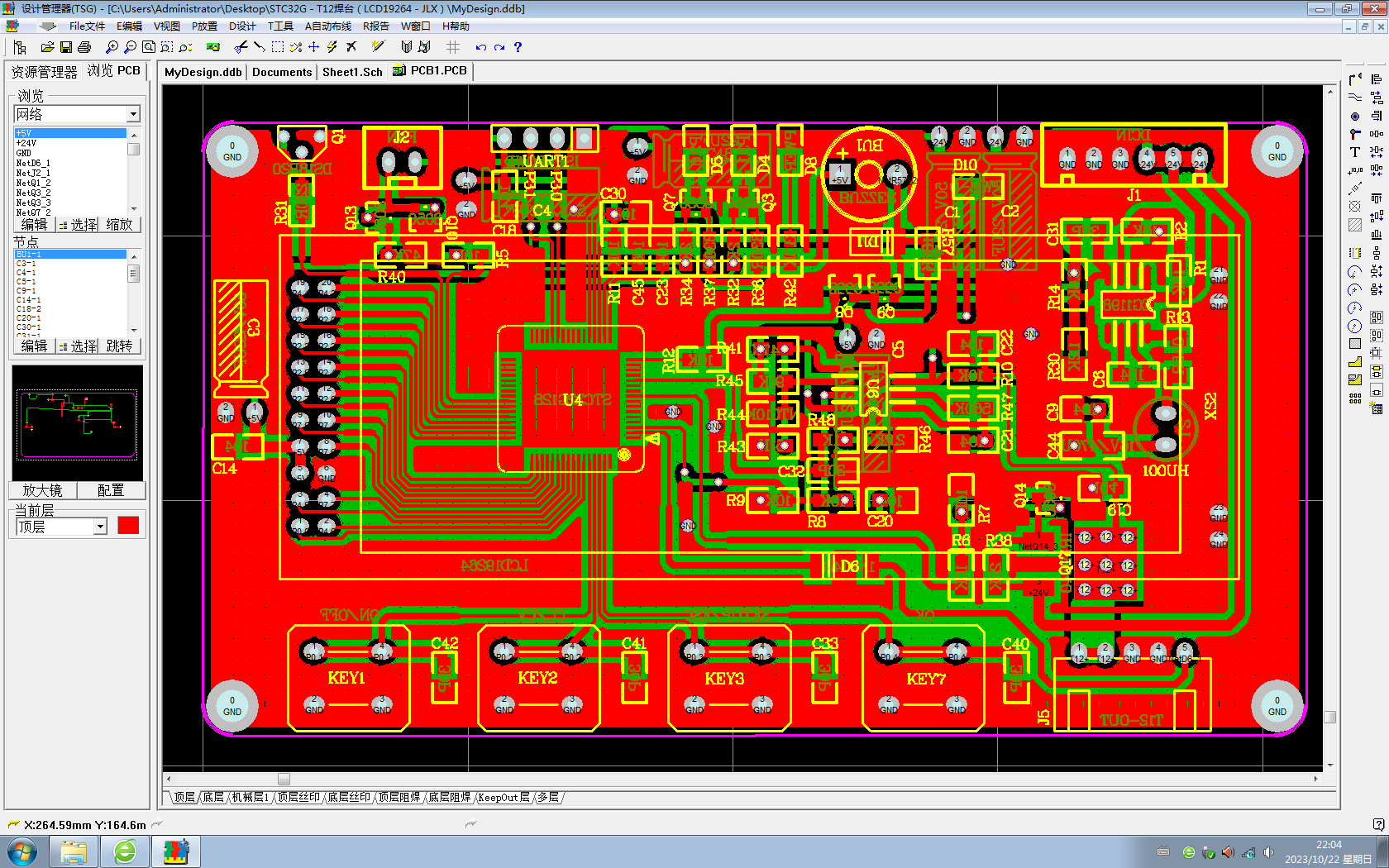Open the E编辑 menu
The image size is (1389, 868).
[x=129, y=26]
